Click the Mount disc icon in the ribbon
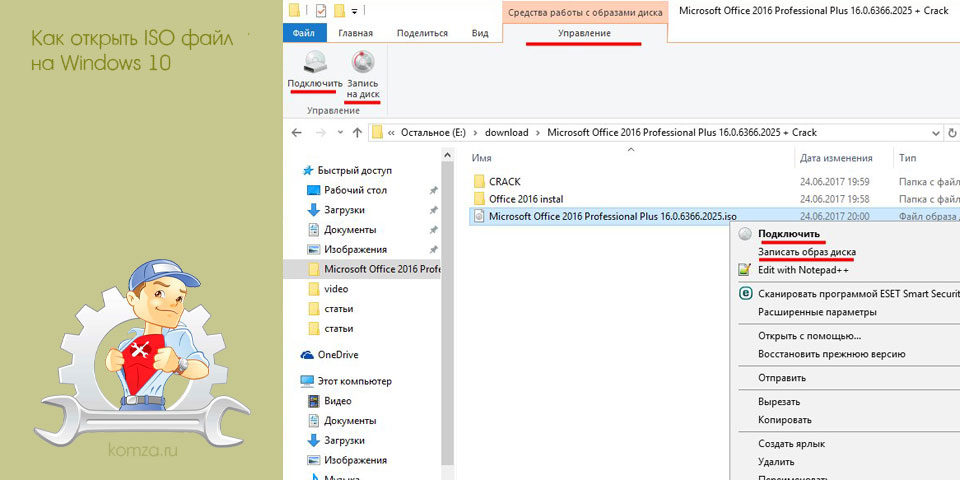Screen dimensions: 960x480 (x=315, y=62)
